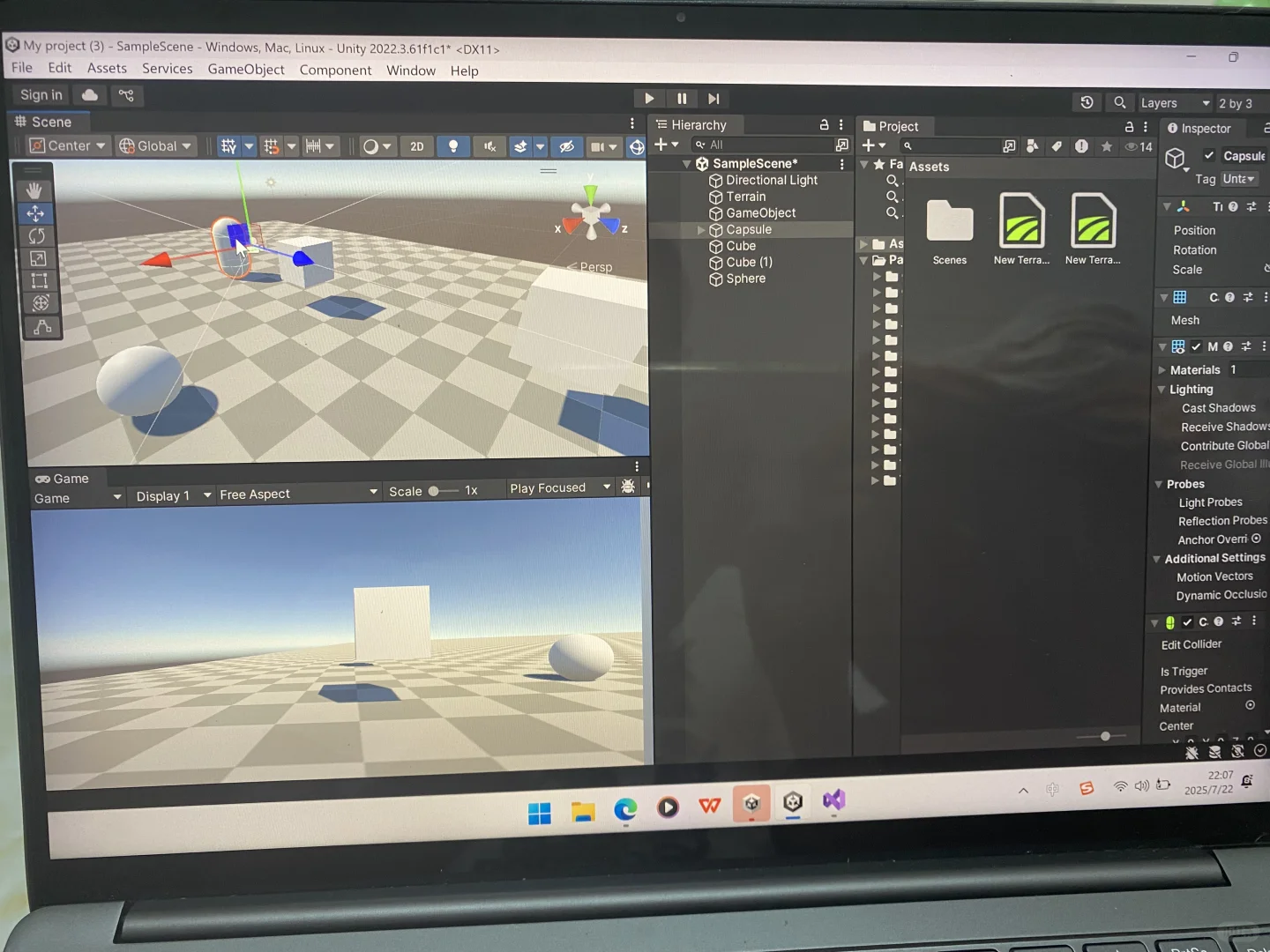This screenshot has width=1270, height=952.
Task: Open the Play Focused dropdown
Action: (560, 487)
